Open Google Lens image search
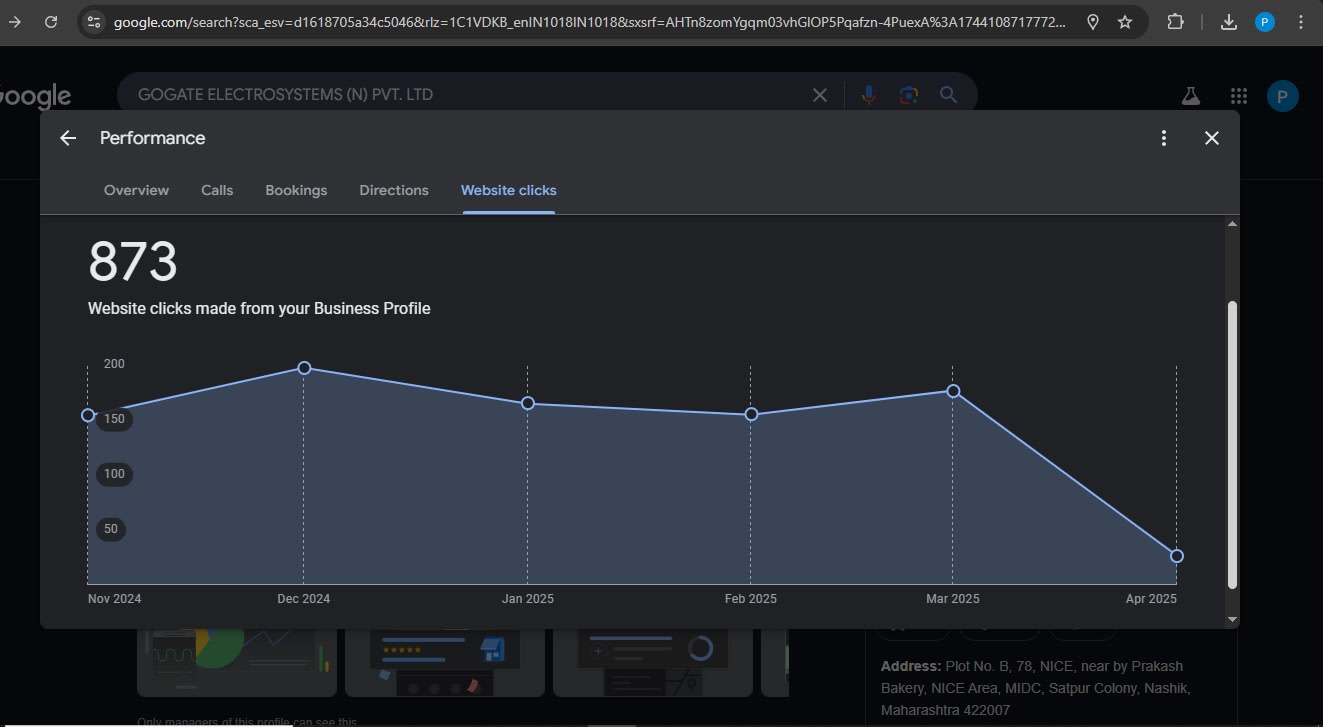 (x=908, y=95)
